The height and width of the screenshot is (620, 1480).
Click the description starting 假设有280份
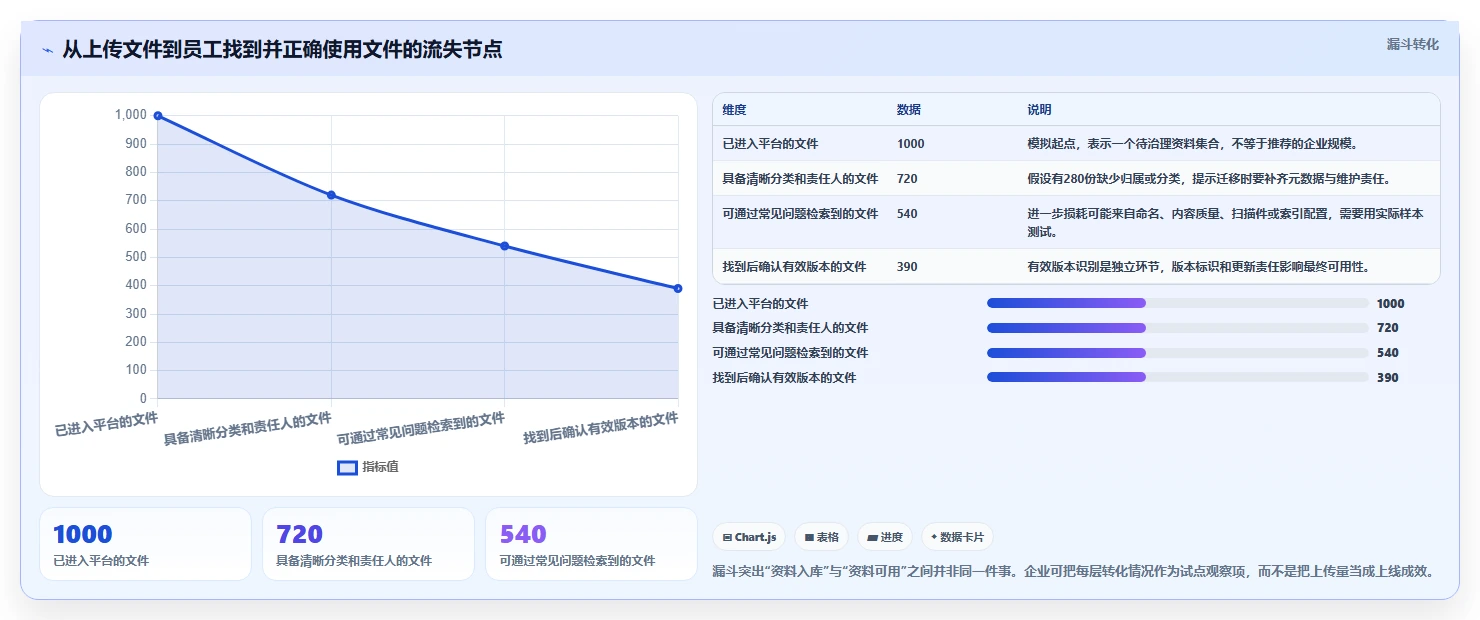[1209, 179]
